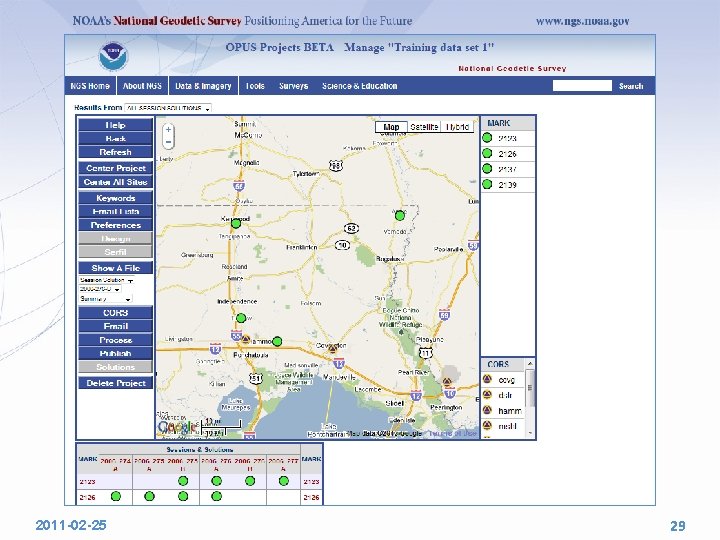The image size is (720, 540).
Task: Open session date dropdown under Show A File
Action: 100,289
